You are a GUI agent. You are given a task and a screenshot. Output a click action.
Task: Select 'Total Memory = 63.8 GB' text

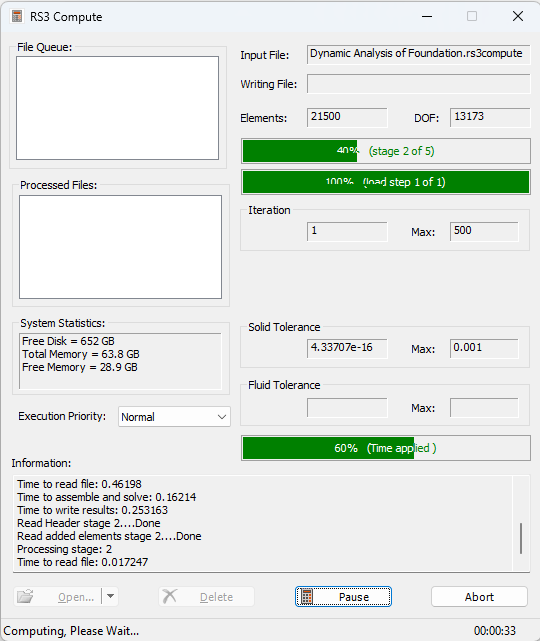click(81, 354)
